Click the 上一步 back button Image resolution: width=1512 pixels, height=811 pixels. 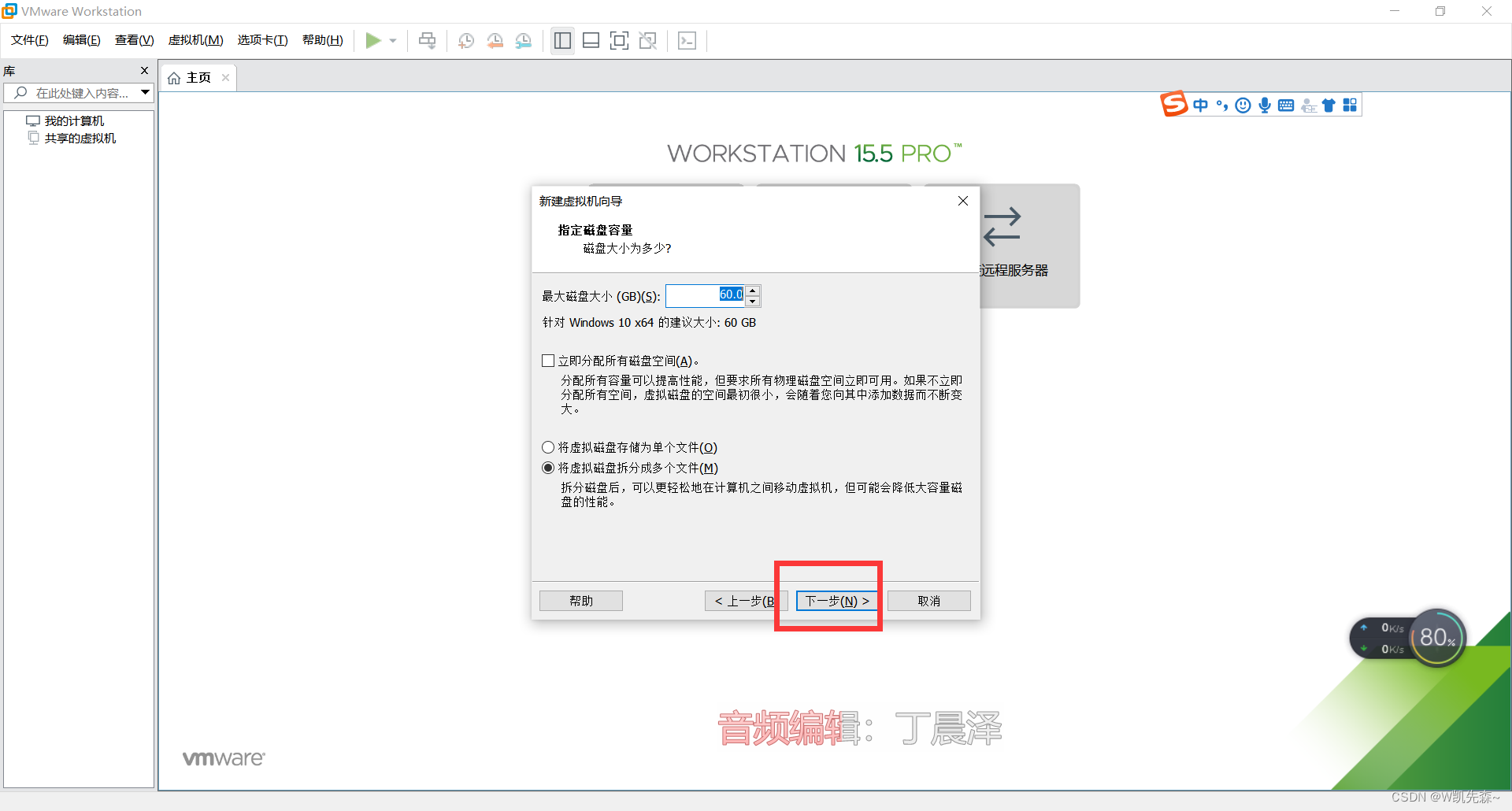(x=746, y=601)
